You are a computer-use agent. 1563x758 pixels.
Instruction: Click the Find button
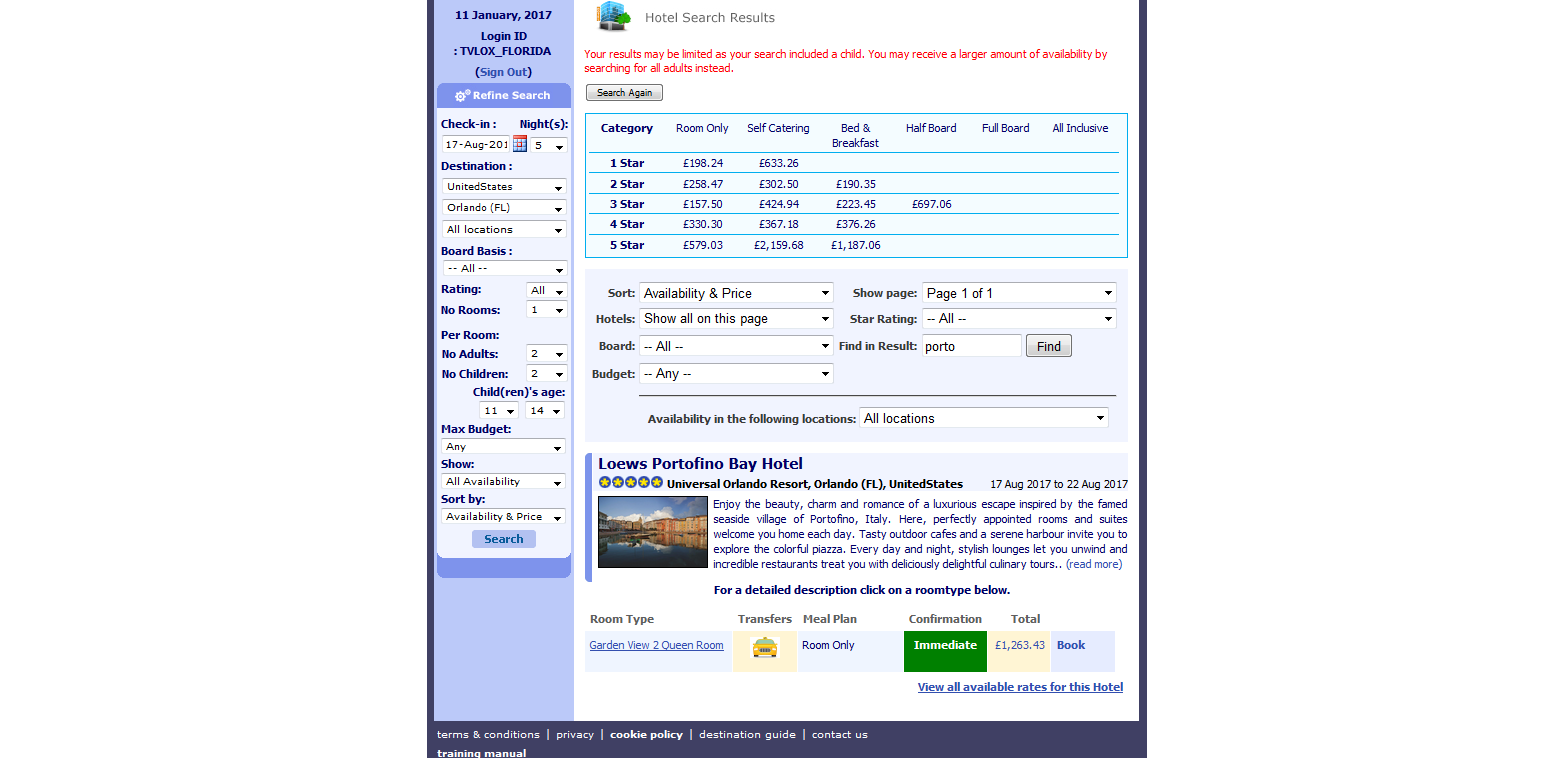coord(1049,346)
